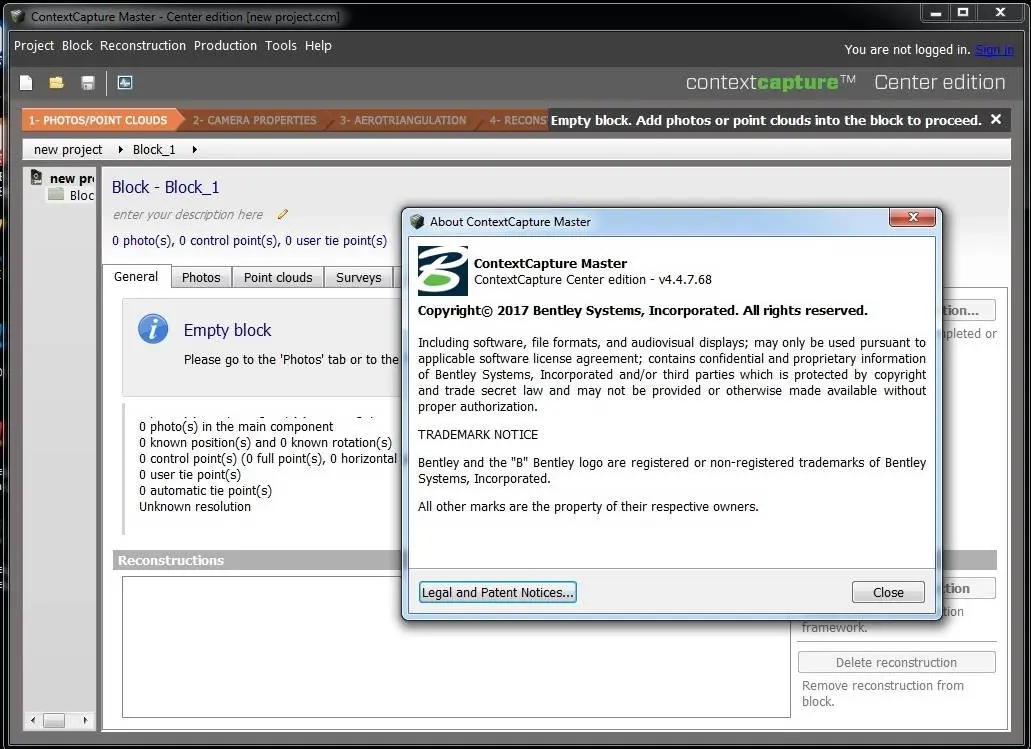Click the photo and control point summary line
This screenshot has height=749, width=1031.
pos(249,241)
